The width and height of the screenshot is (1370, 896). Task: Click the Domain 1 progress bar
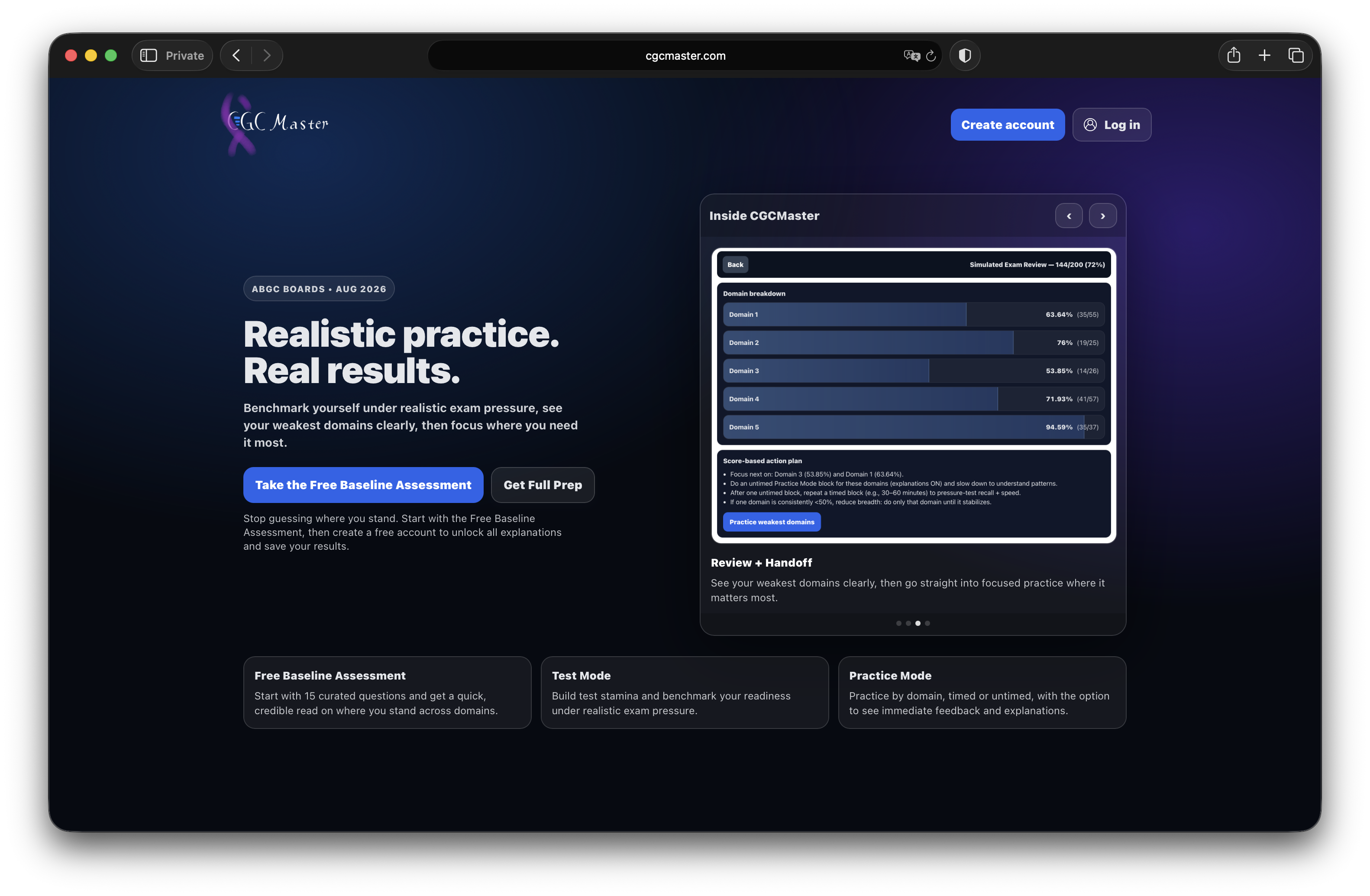click(914, 314)
